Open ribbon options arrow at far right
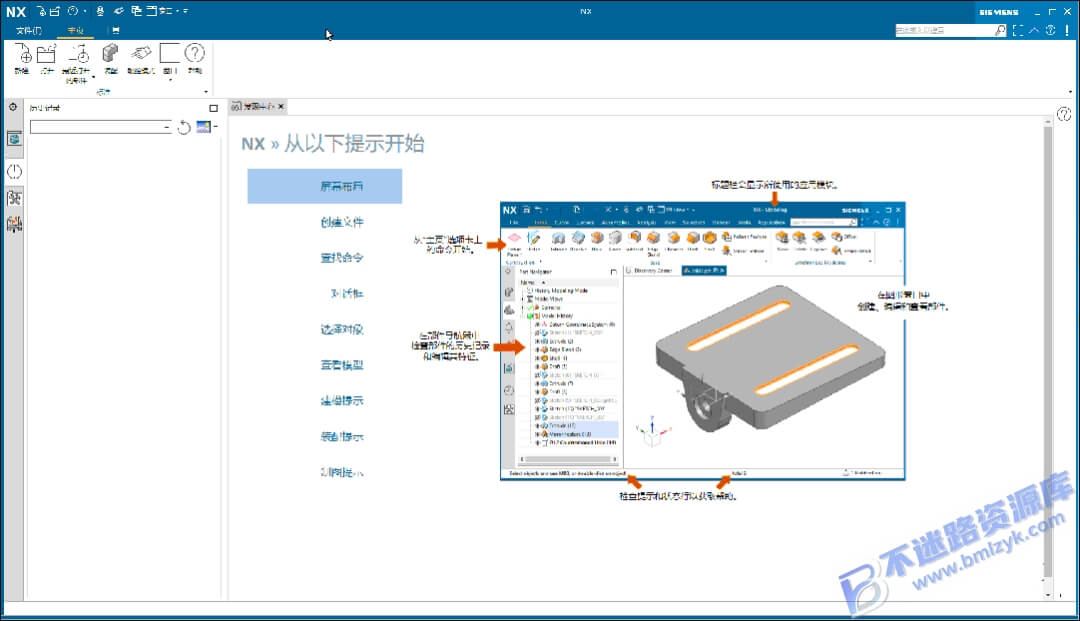The image size is (1080, 621). coord(1070,92)
